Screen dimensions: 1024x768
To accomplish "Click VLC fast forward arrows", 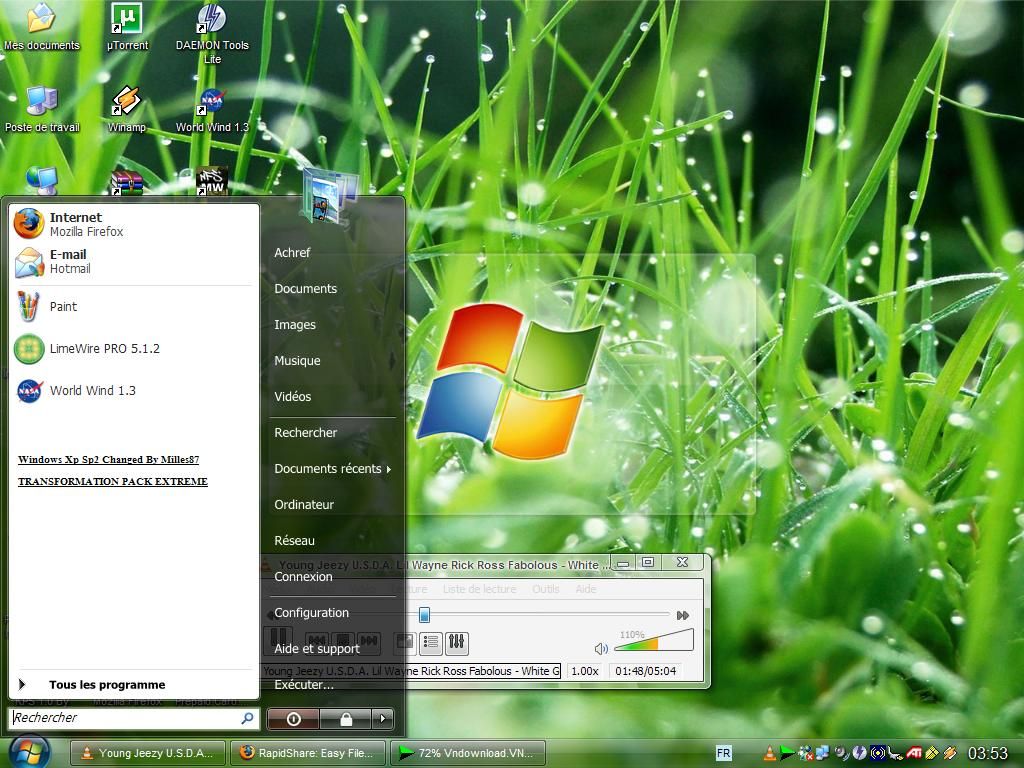I will click(682, 615).
